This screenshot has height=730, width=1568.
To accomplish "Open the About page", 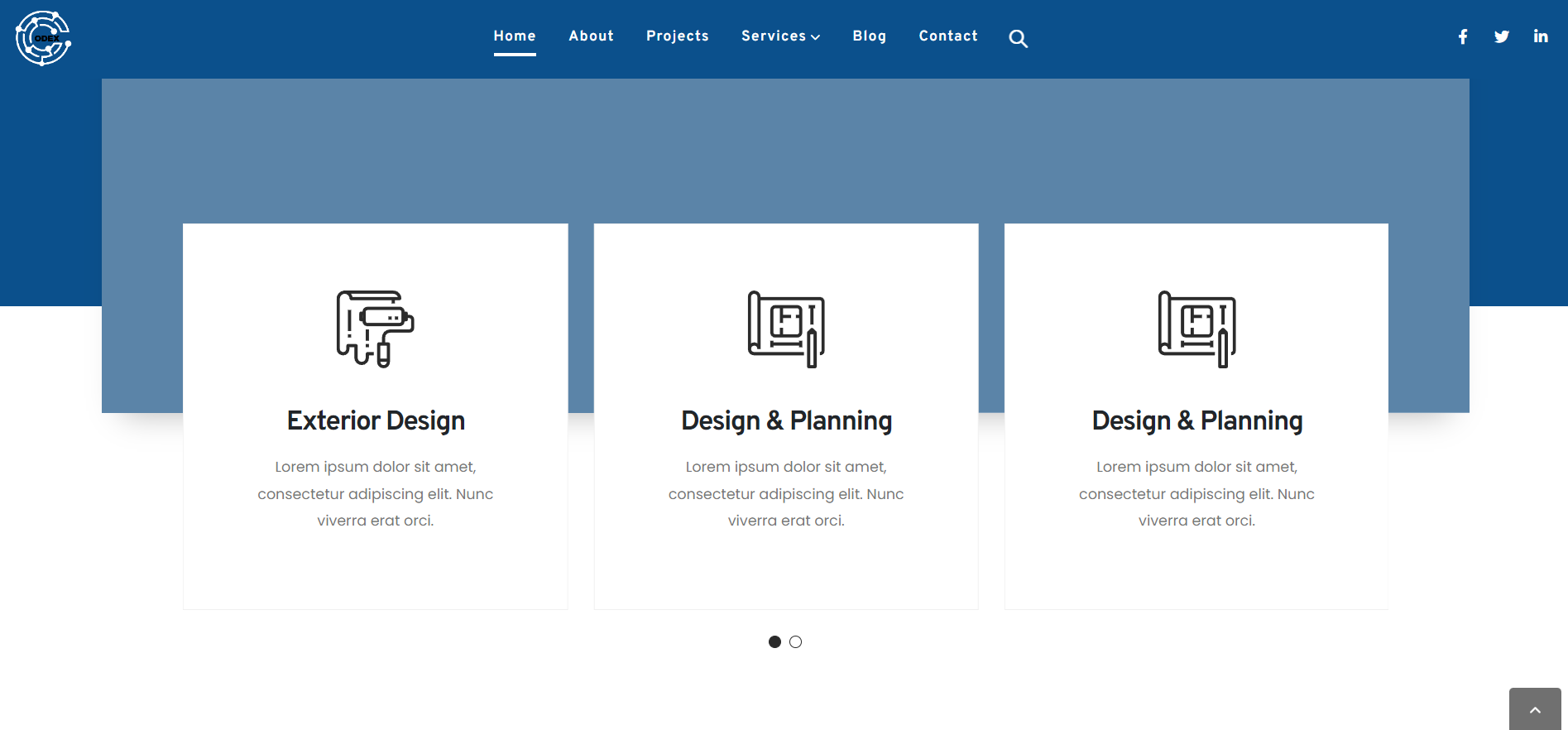I will click(591, 36).
